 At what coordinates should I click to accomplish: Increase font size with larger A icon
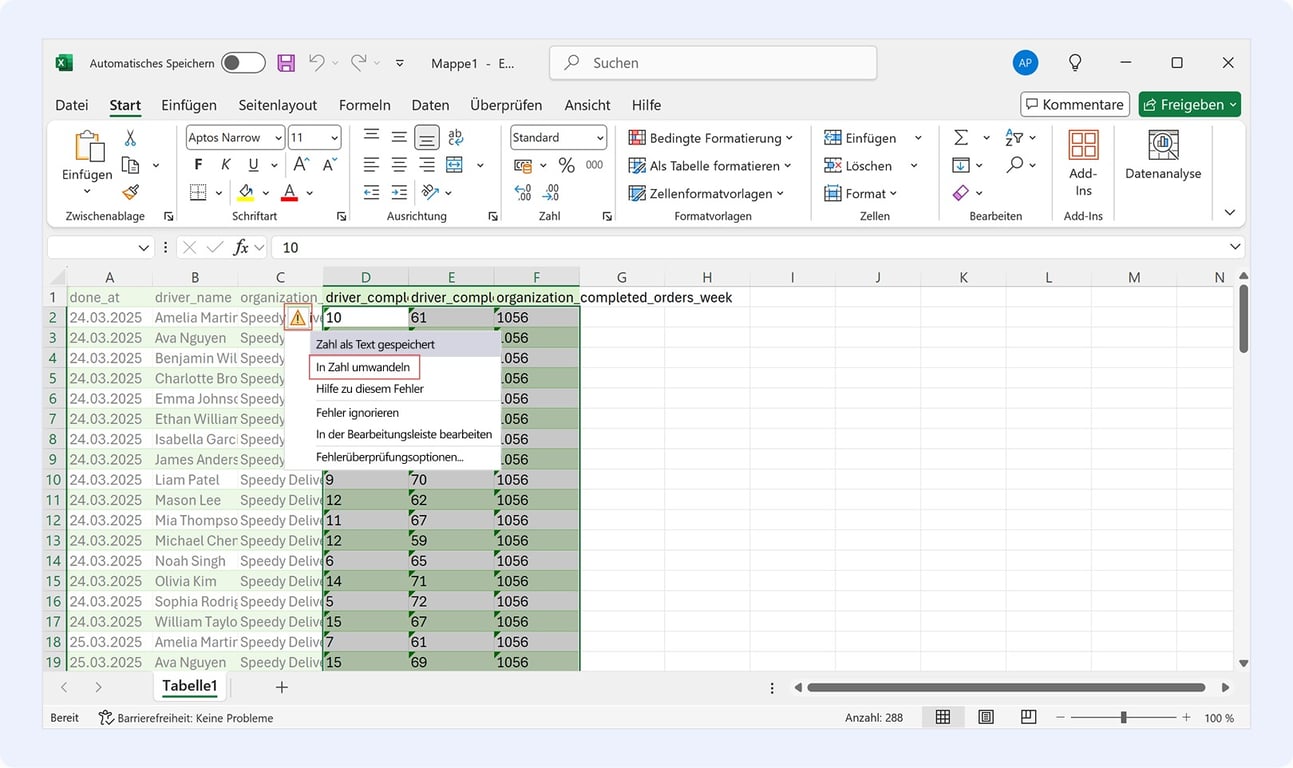(x=301, y=165)
